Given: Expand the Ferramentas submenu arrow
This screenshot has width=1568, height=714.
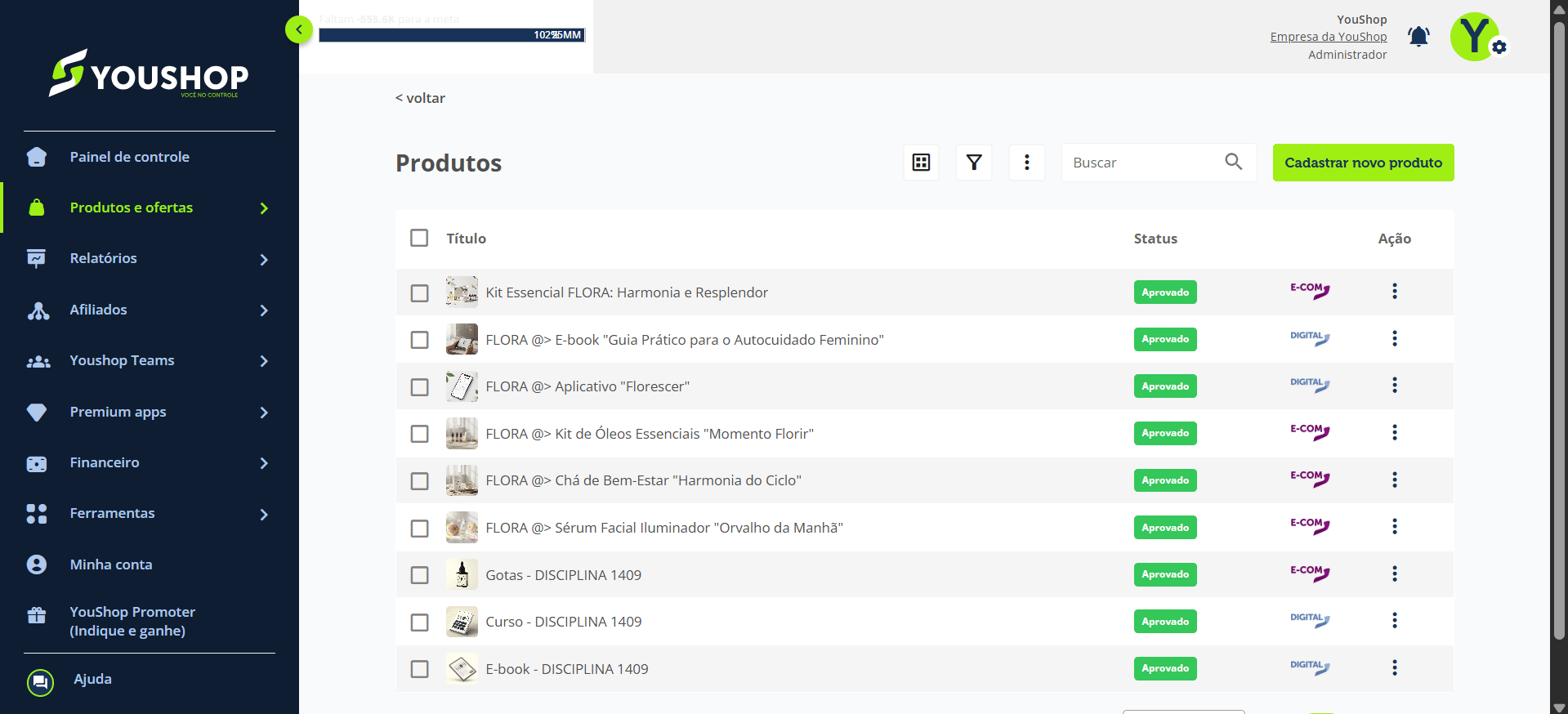Looking at the screenshot, I should (x=264, y=515).
